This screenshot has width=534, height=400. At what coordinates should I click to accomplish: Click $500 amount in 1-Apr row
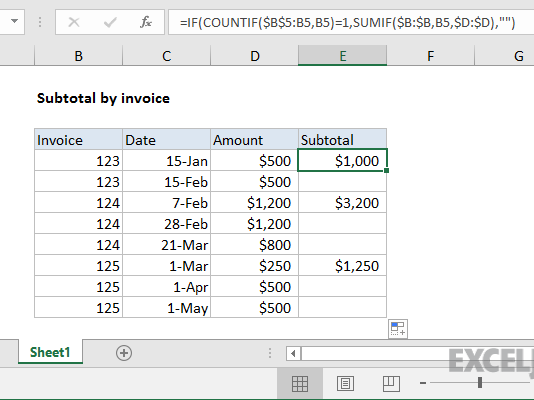[x=254, y=286]
